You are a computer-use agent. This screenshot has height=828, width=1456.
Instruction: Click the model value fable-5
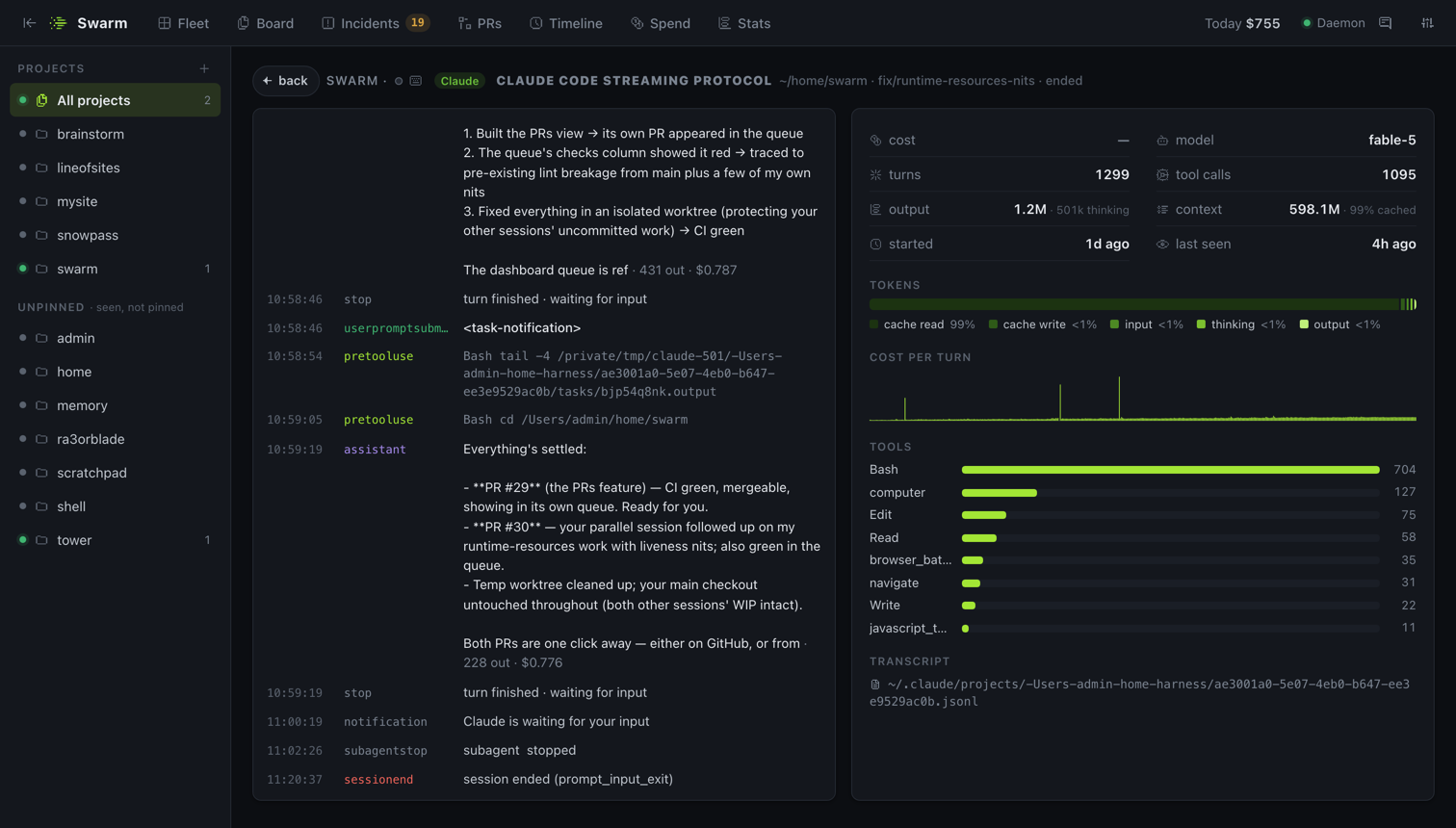click(x=1391, y=140)
